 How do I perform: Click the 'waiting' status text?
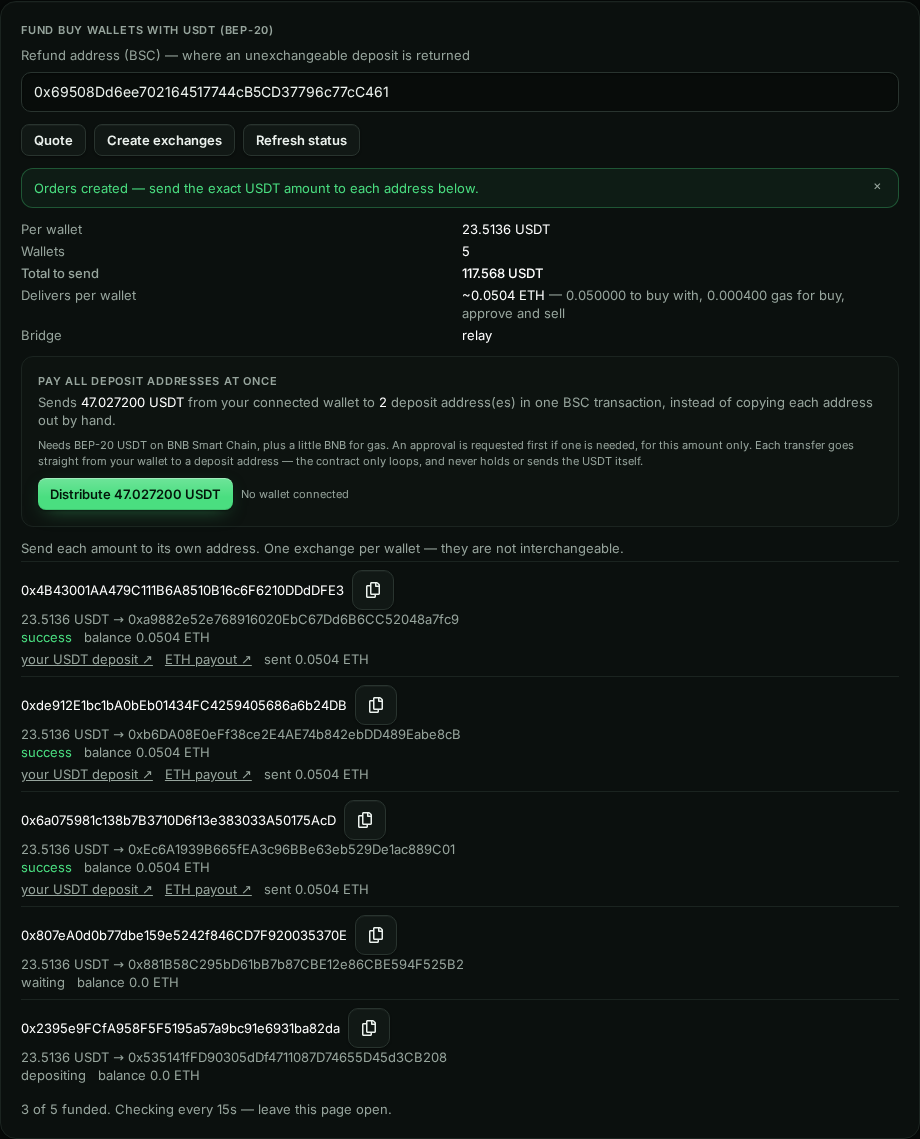[43, 983]
